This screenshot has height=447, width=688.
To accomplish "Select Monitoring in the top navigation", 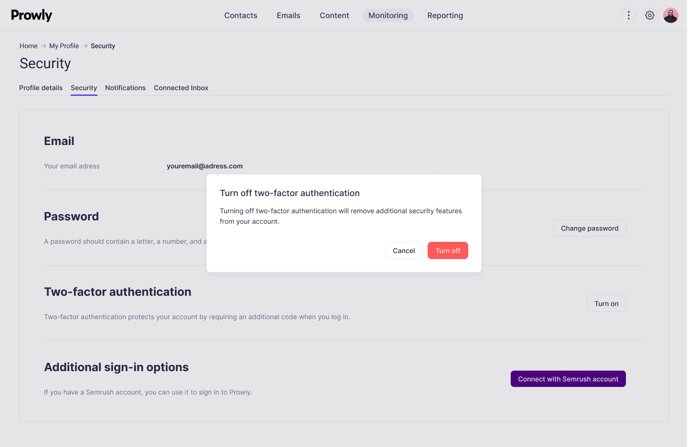I will pos(388,15).
